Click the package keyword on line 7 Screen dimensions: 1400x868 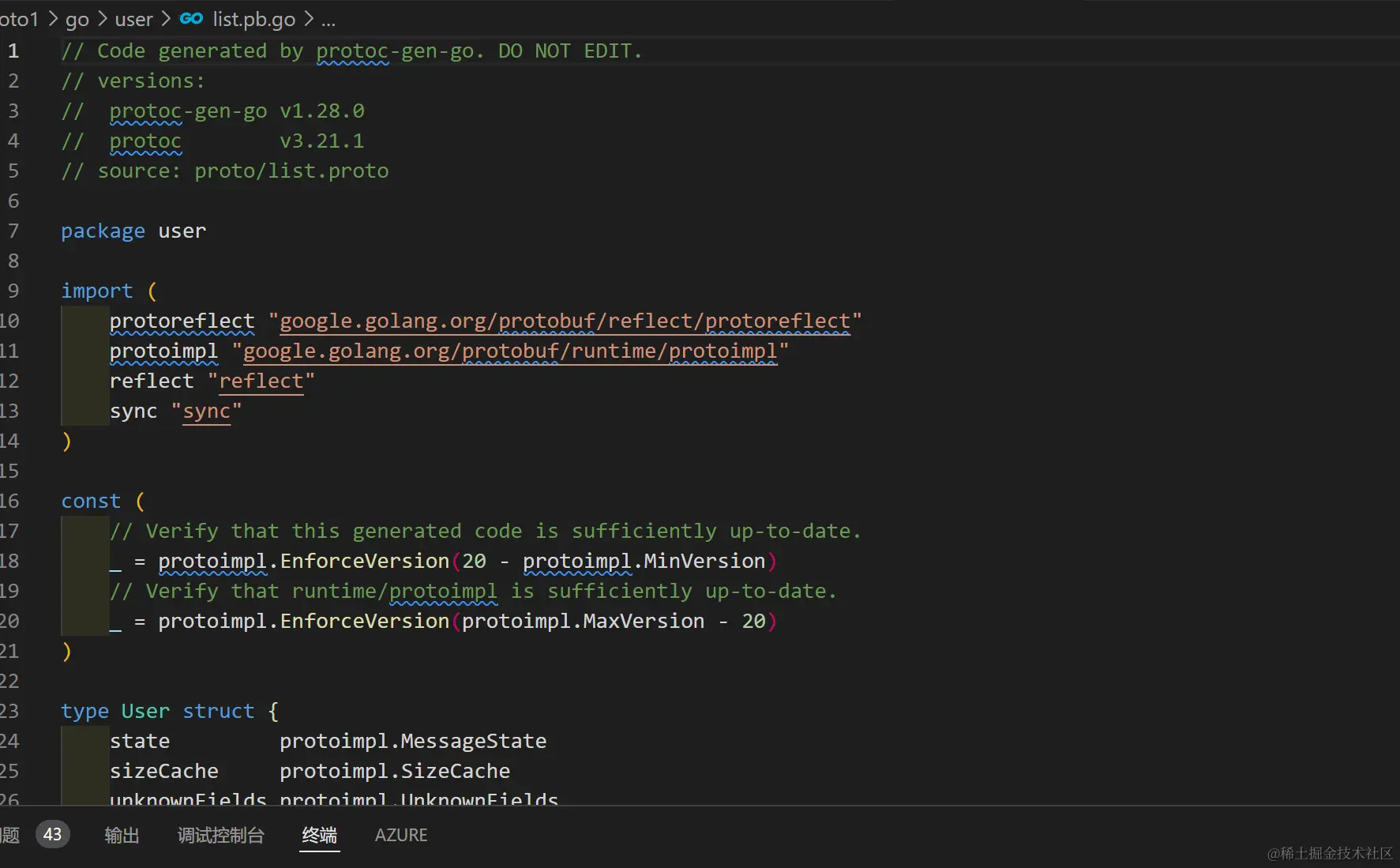click(x=103, y=231)
